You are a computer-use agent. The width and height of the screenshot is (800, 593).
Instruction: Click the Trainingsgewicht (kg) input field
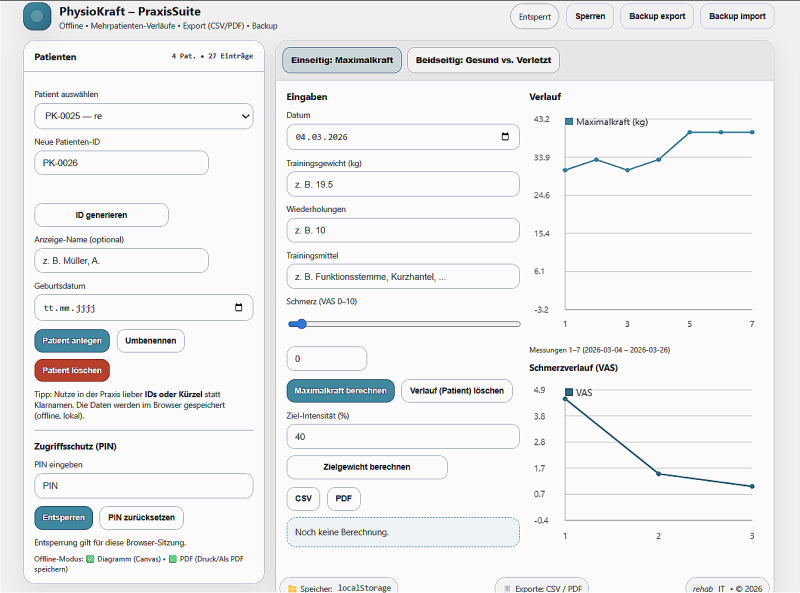point(403,185)
